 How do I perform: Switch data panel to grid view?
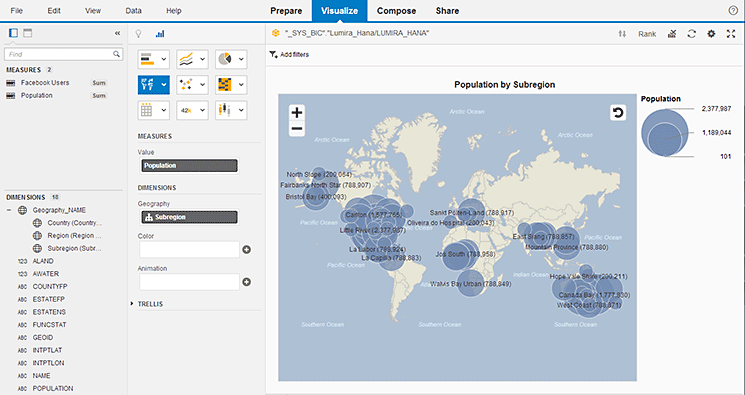[28, 33]
